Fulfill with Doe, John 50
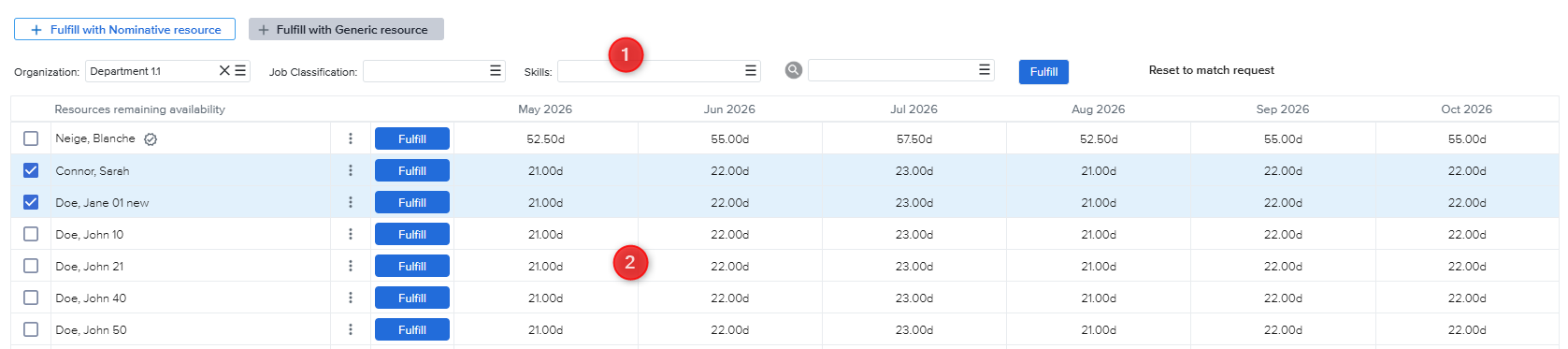1568x349 pixels. (412, 329)
